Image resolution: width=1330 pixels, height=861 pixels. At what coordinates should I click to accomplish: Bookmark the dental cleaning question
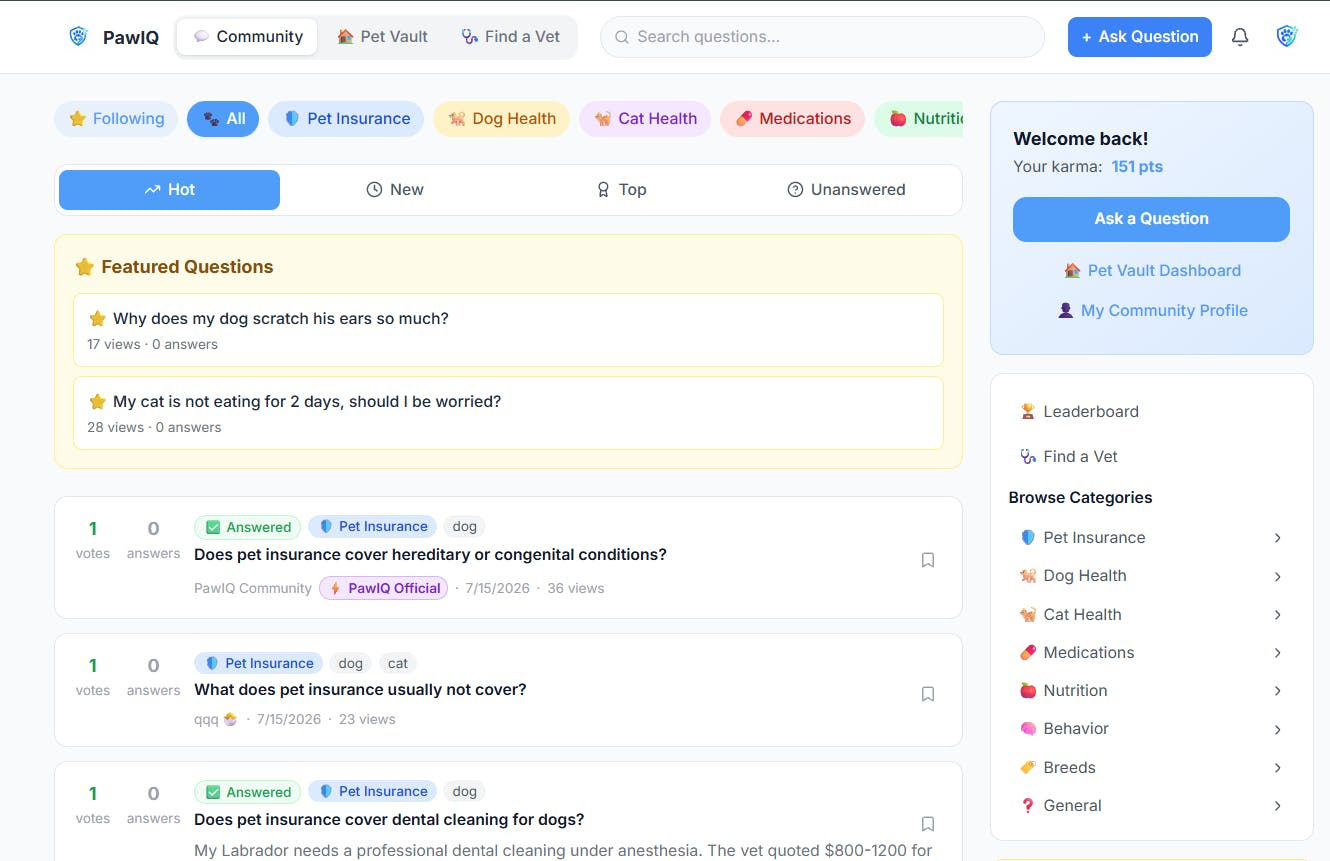pos(928,824)
